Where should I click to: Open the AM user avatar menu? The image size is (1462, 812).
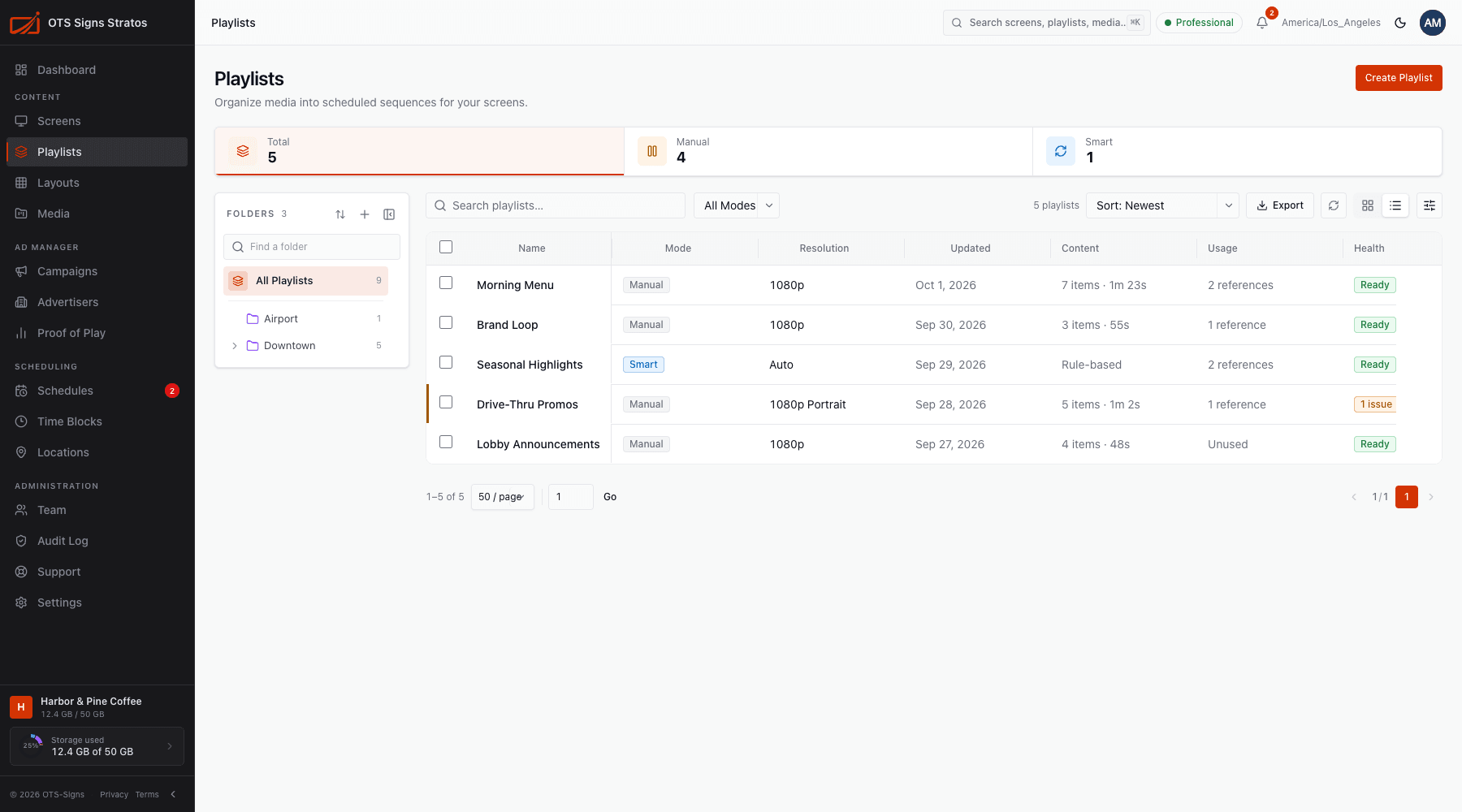point(1433,23)
